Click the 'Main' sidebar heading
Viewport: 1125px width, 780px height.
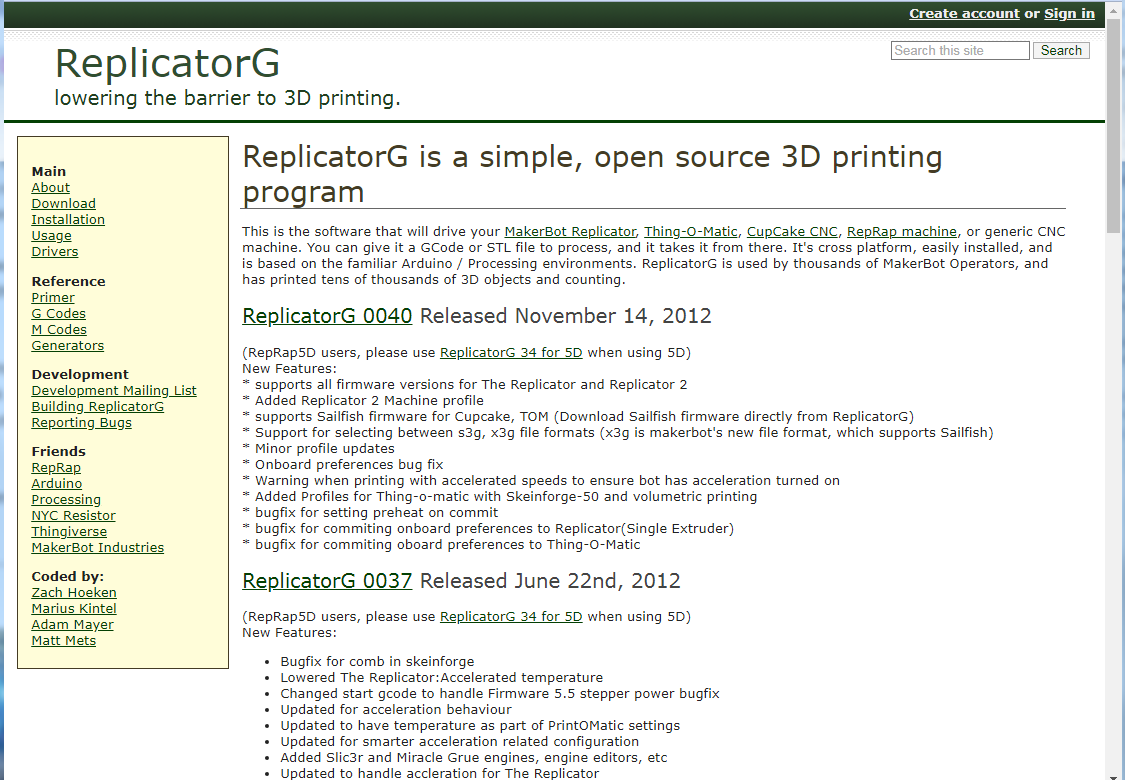(x=49, y=171)
